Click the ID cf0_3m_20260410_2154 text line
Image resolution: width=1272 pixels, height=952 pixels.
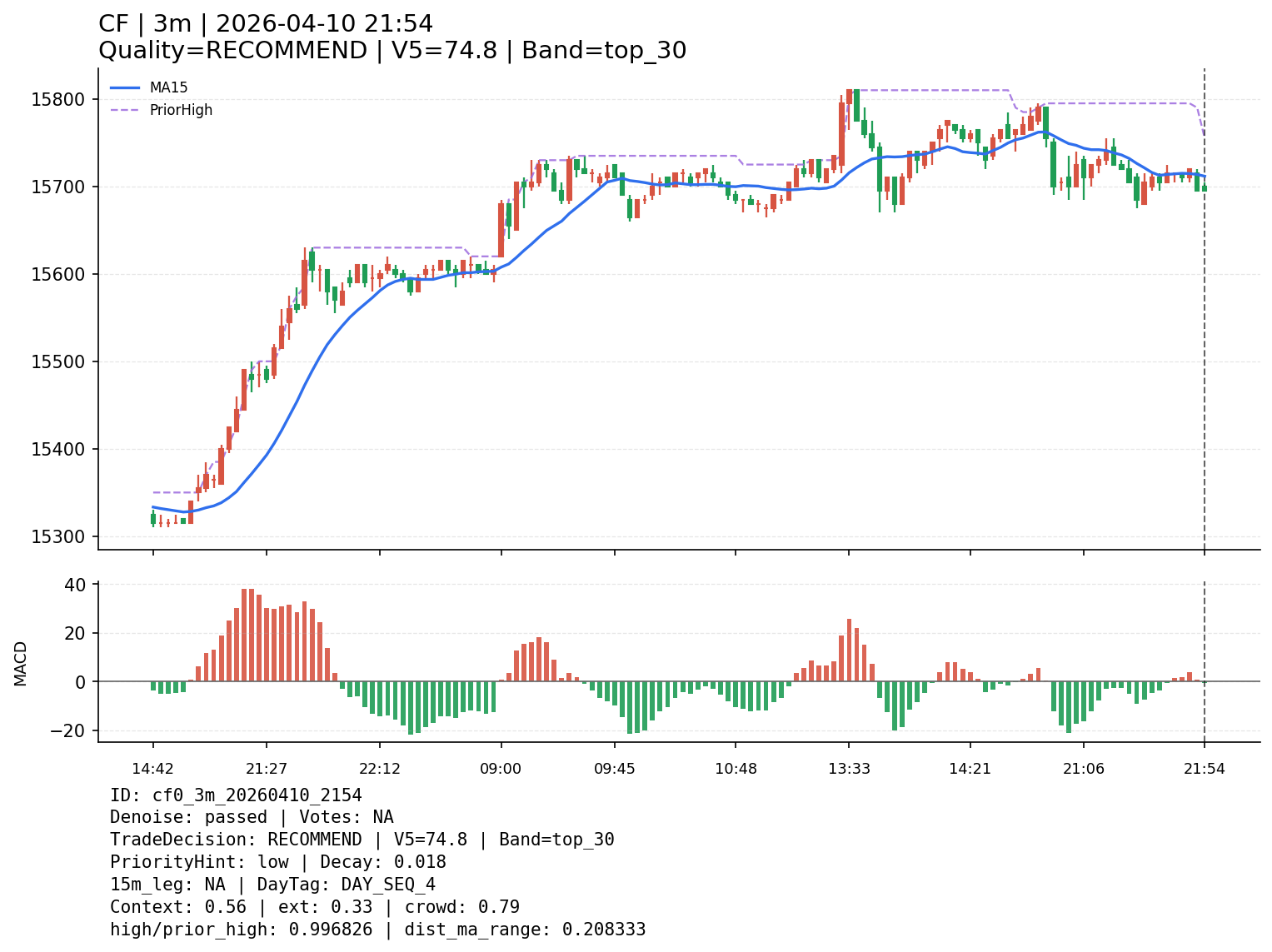click(x=236, y=795)
